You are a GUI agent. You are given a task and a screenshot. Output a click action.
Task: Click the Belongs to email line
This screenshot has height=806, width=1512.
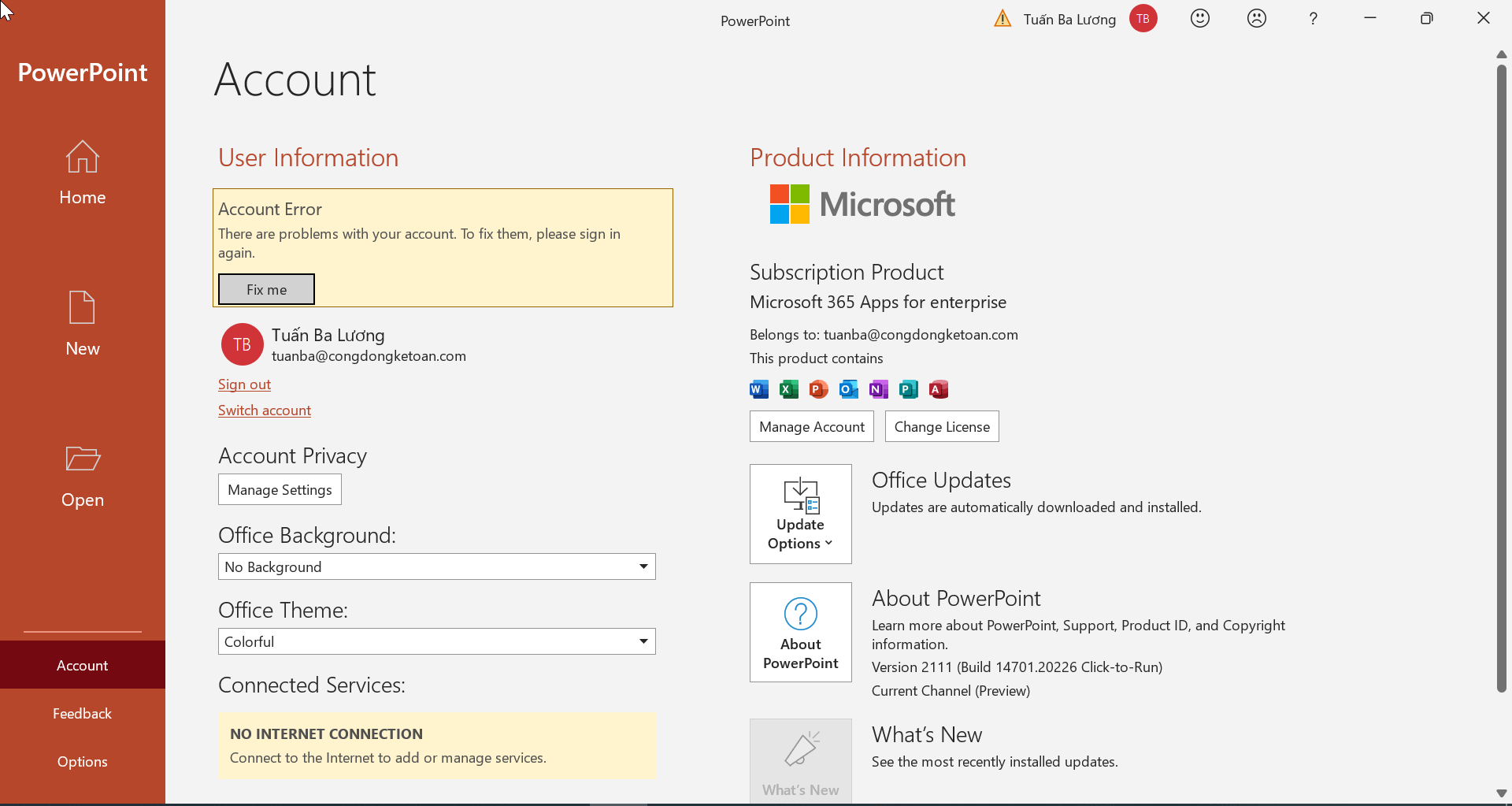[x=884, y=335]
